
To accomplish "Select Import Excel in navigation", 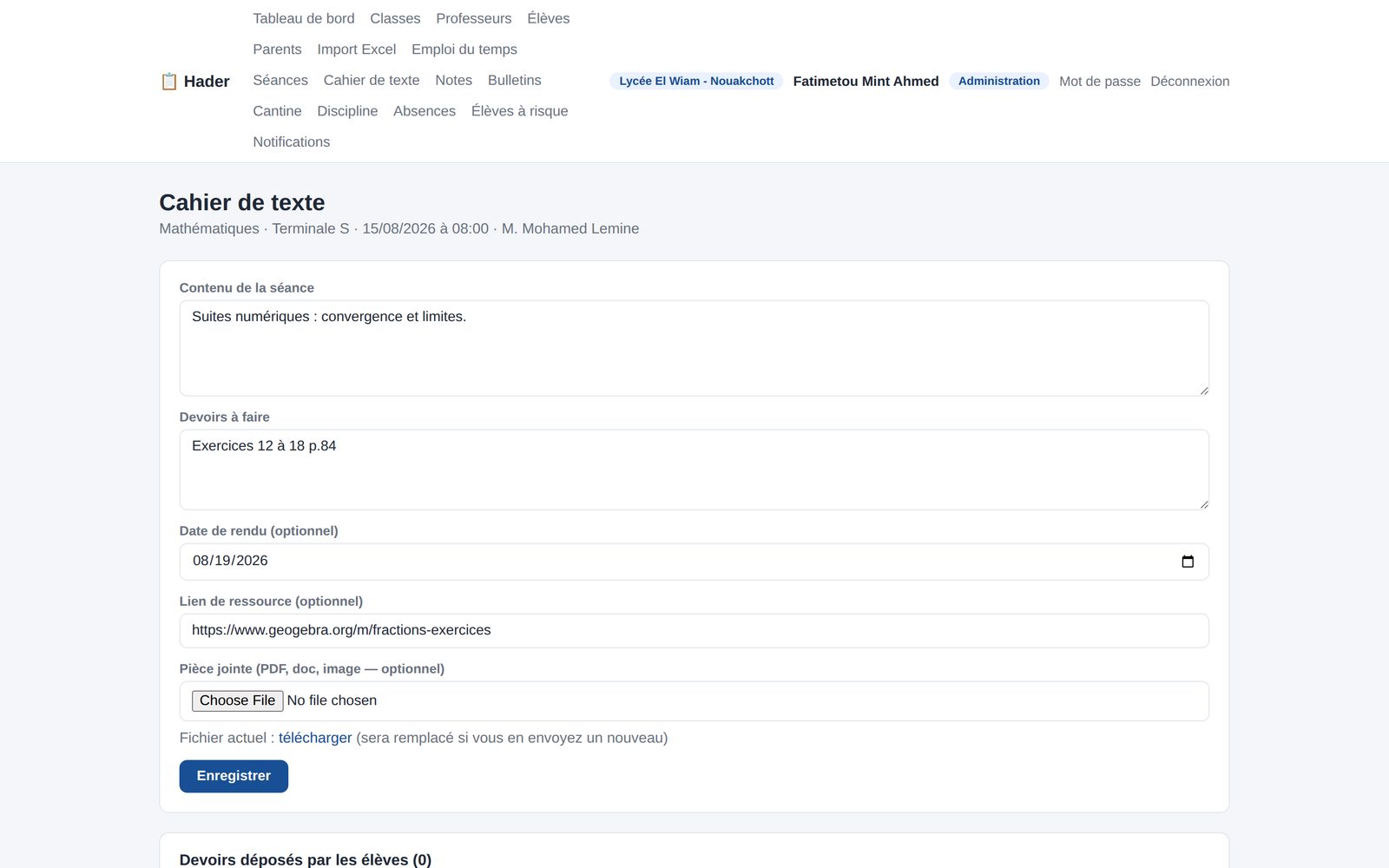I will 357,49.
